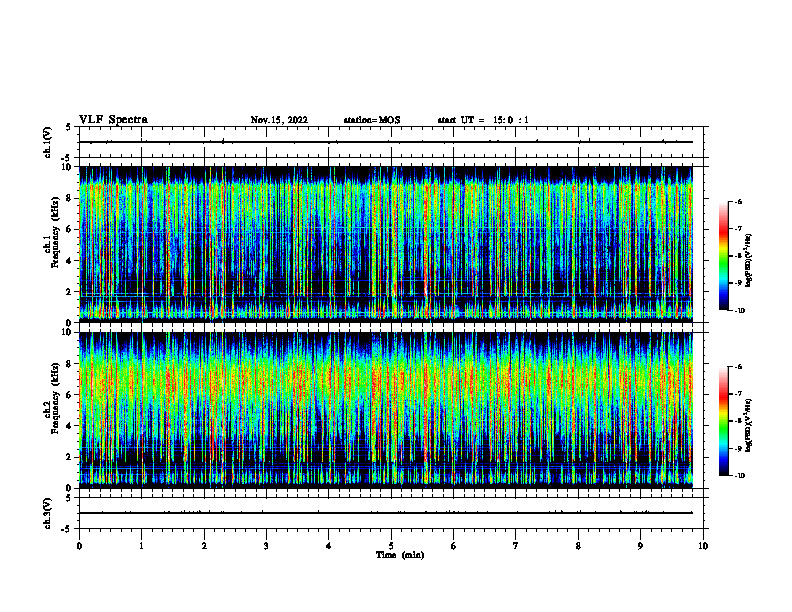This screenshot has width=792, height=612.
Task: Click the ch.1 colorbar 'log(PSD)' units label
Action: pyautogui.click(x=749, y=261)
